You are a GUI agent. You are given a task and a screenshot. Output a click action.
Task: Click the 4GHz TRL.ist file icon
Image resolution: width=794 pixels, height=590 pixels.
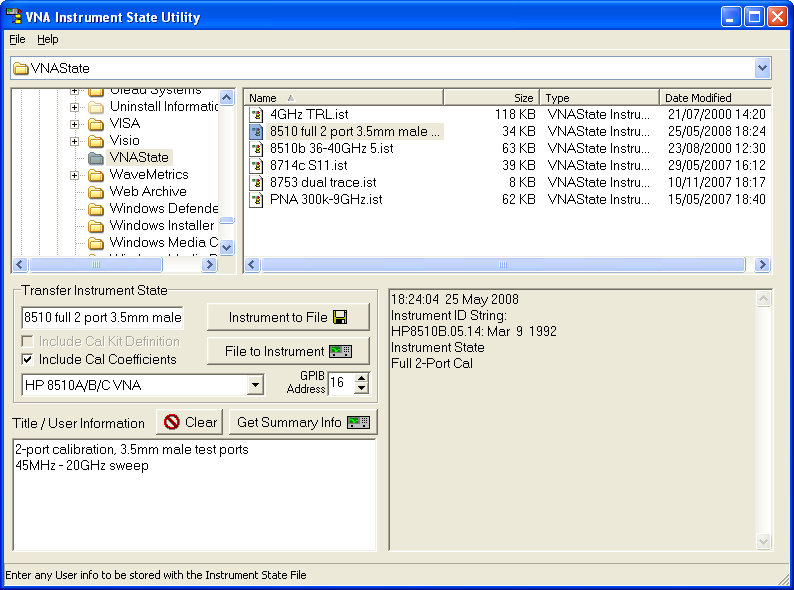point(256,115)
